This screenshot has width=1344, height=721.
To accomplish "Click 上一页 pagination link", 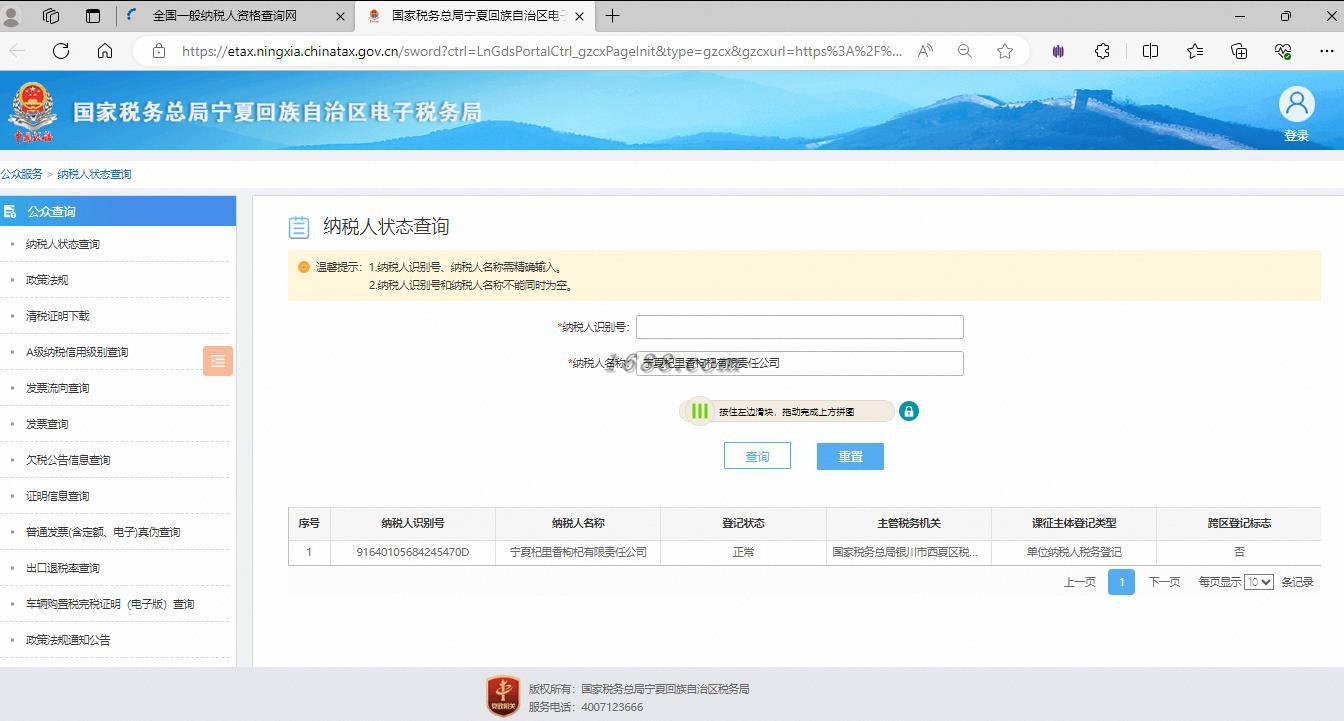I will 1079,582.
